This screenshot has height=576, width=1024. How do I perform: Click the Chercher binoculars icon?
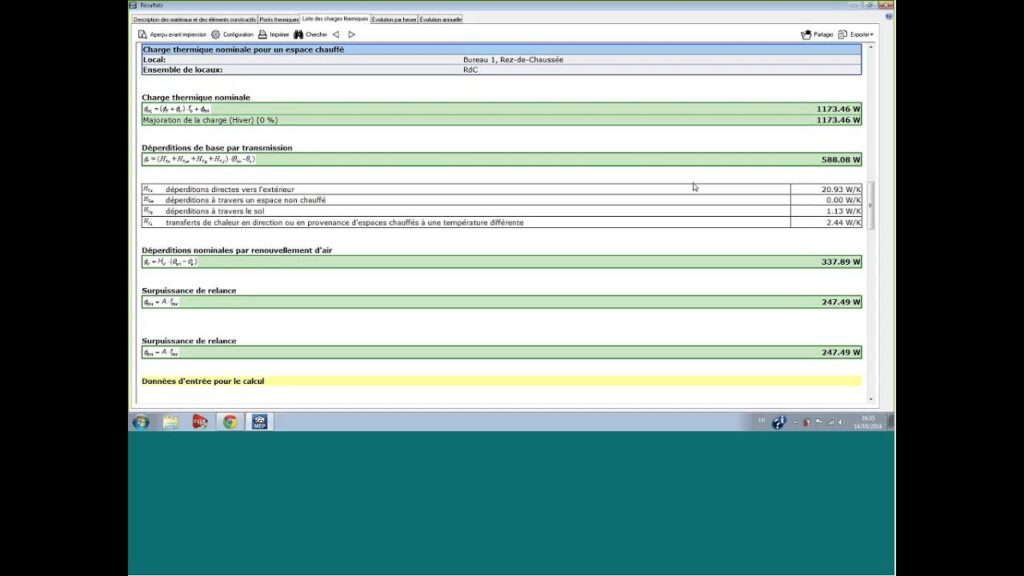coord(298,34)
